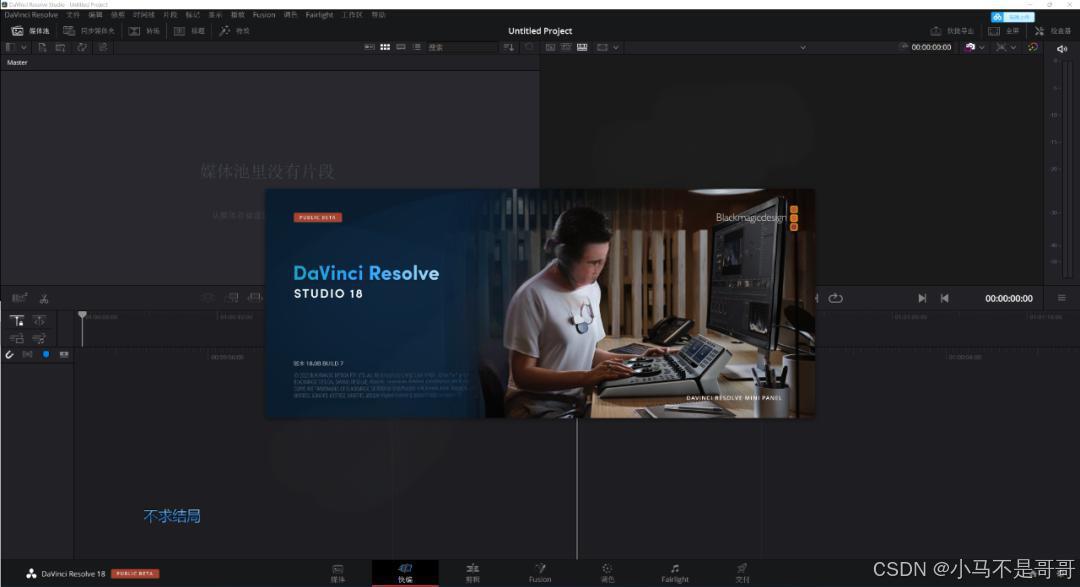This screenshot has width=1080, height=587.
Task: Click the lower viewer timecode 00:00:00:00
Action: pyautogui.click(x=1008, y=298)
